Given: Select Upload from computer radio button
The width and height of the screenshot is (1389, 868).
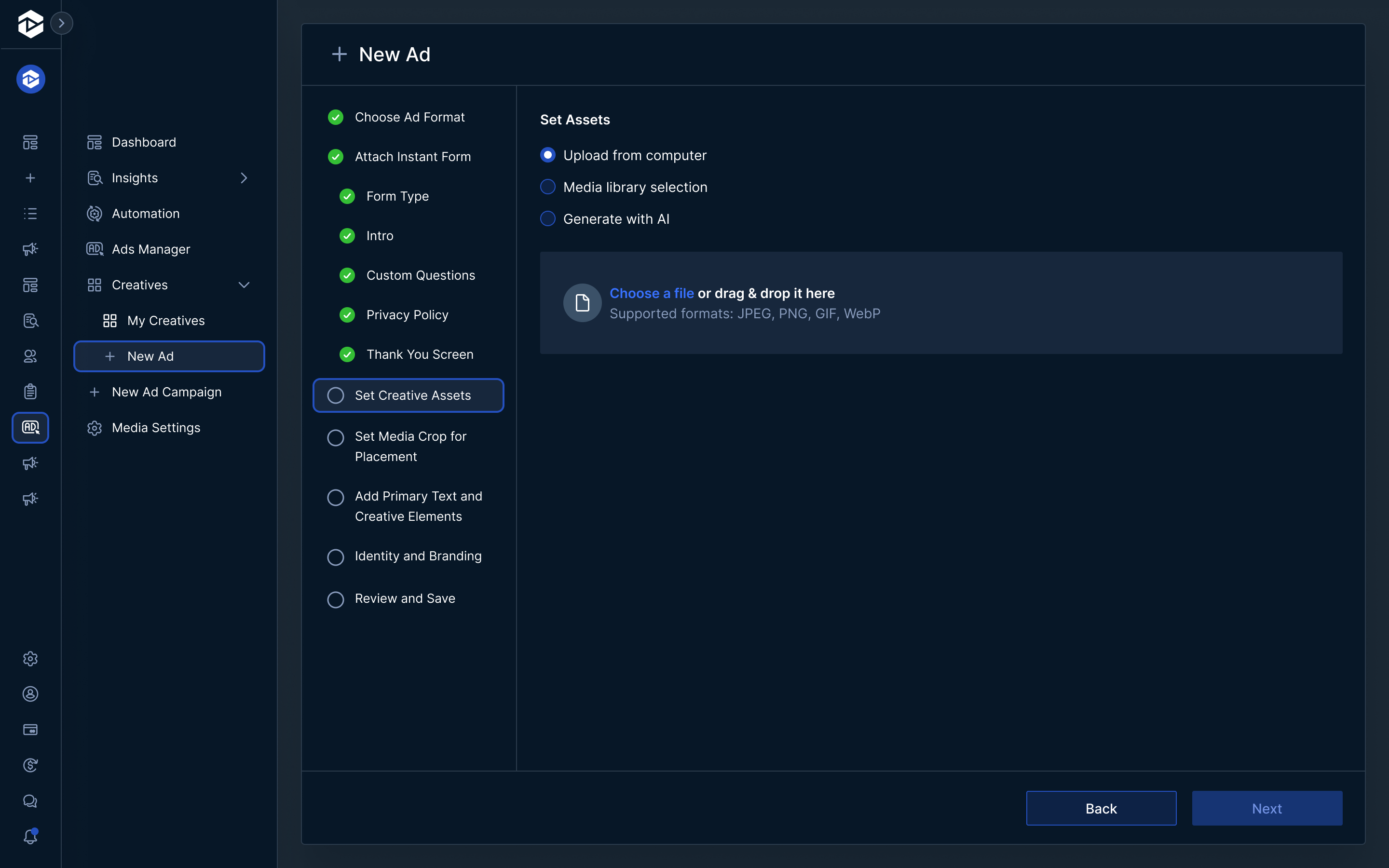Looking at the screenshot, I should (548, 155).
